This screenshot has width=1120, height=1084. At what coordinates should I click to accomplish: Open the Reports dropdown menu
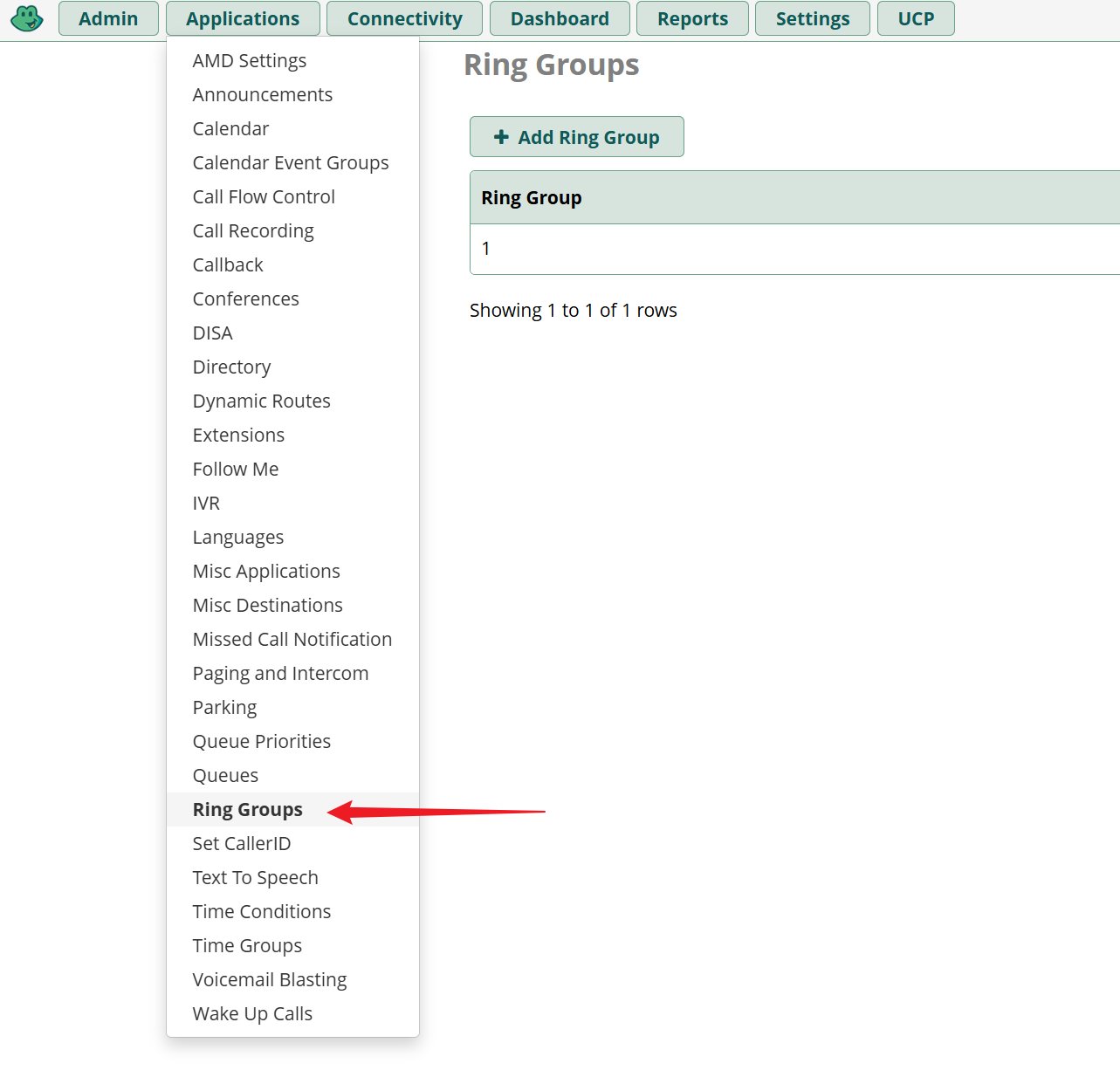point(692,18)
